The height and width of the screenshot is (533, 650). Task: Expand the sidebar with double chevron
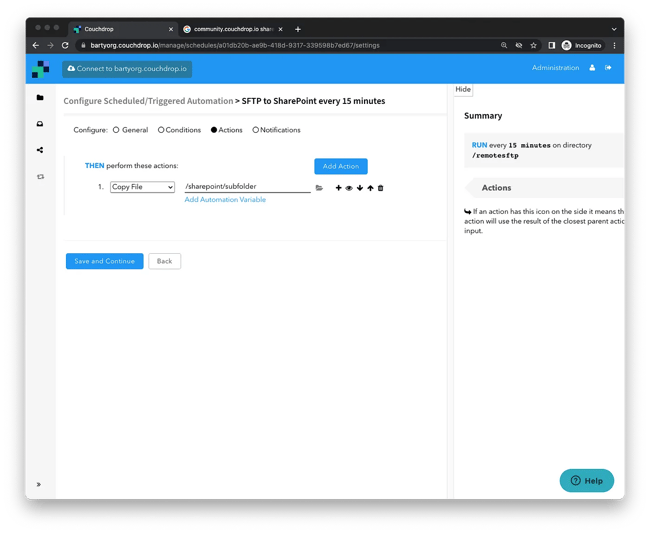pos(39,484)
